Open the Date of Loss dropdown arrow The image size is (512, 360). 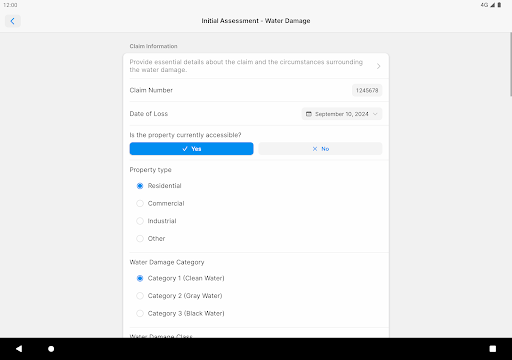(375, 114)
